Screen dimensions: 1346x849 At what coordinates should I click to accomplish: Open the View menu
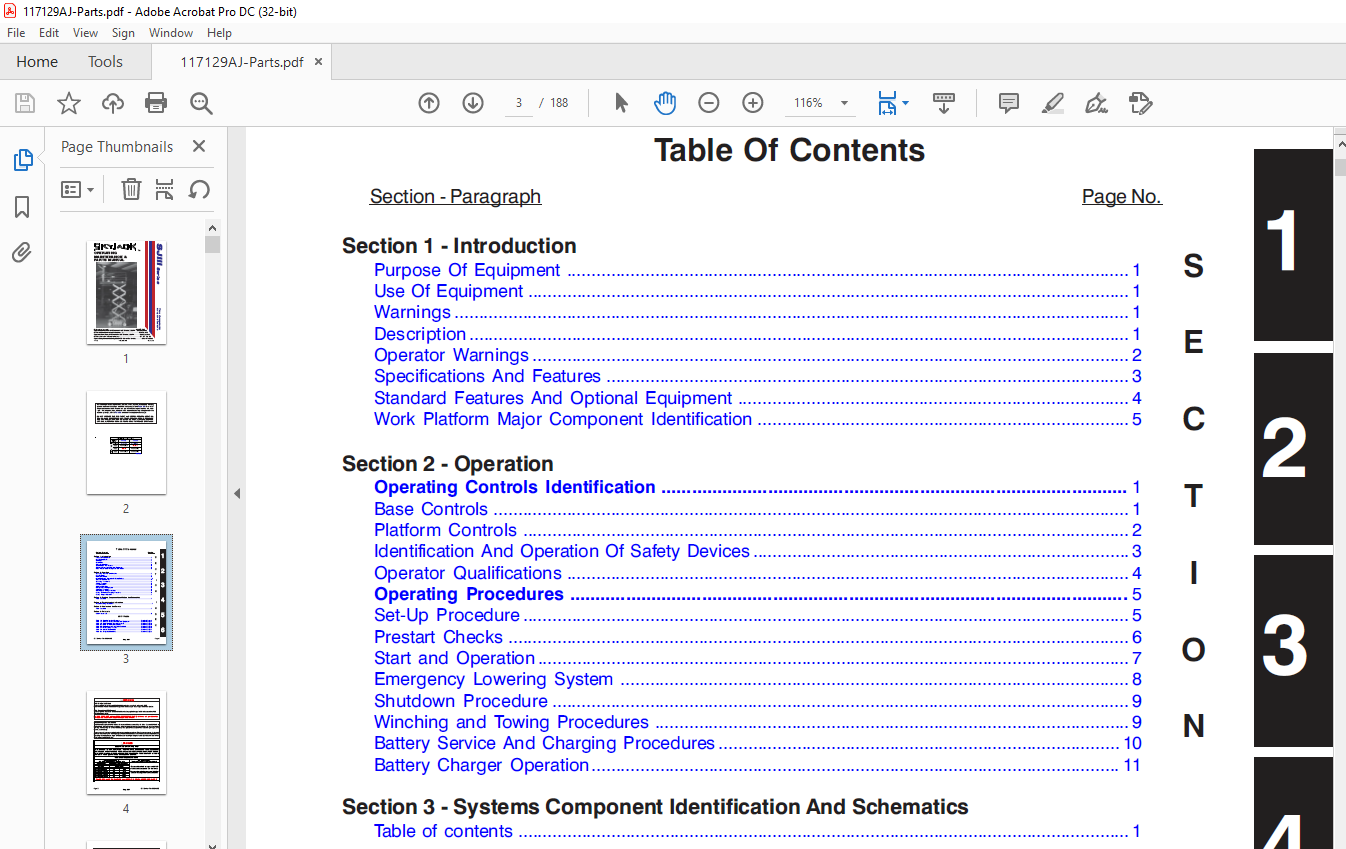pos(85,33)
